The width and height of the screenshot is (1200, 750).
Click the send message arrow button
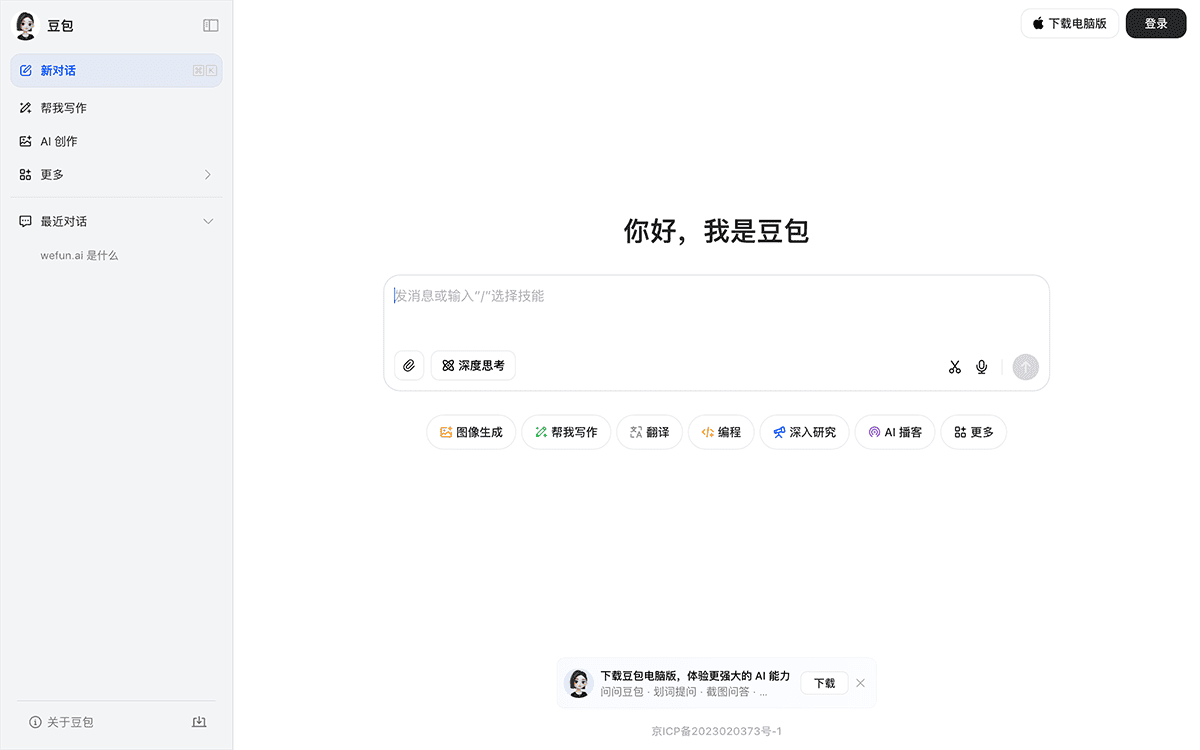click(1025, 366)
